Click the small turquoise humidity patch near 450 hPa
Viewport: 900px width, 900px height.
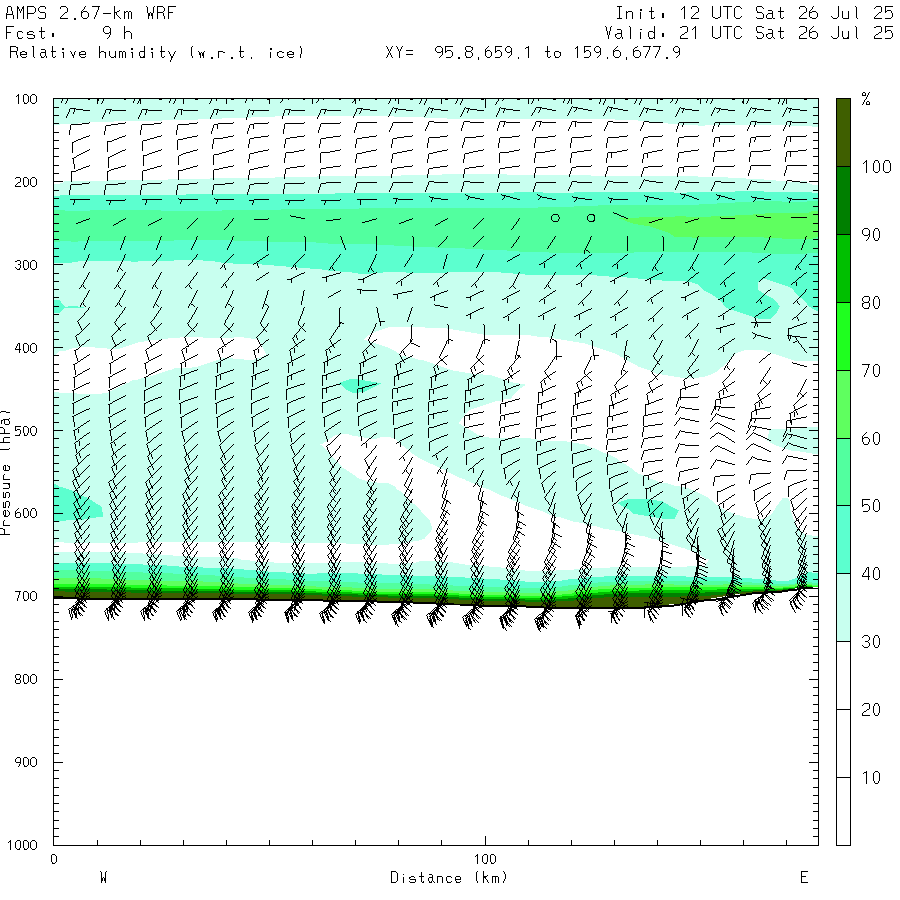359,385
